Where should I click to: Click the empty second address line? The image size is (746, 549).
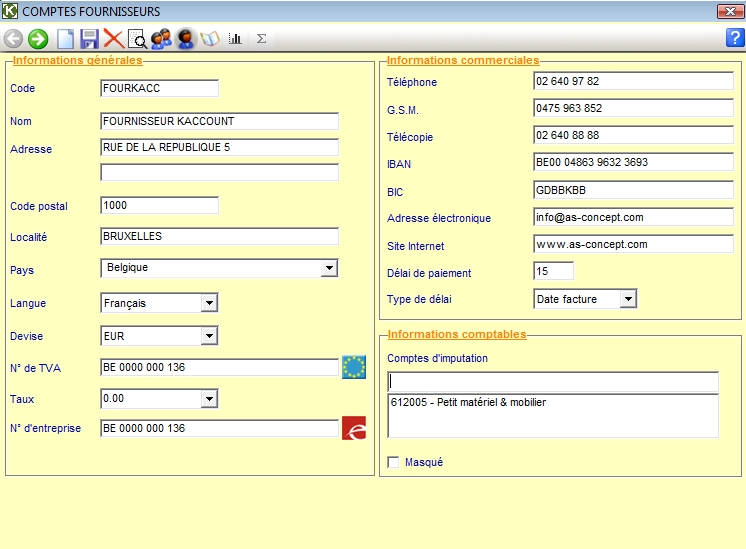[x=219, y=172]
